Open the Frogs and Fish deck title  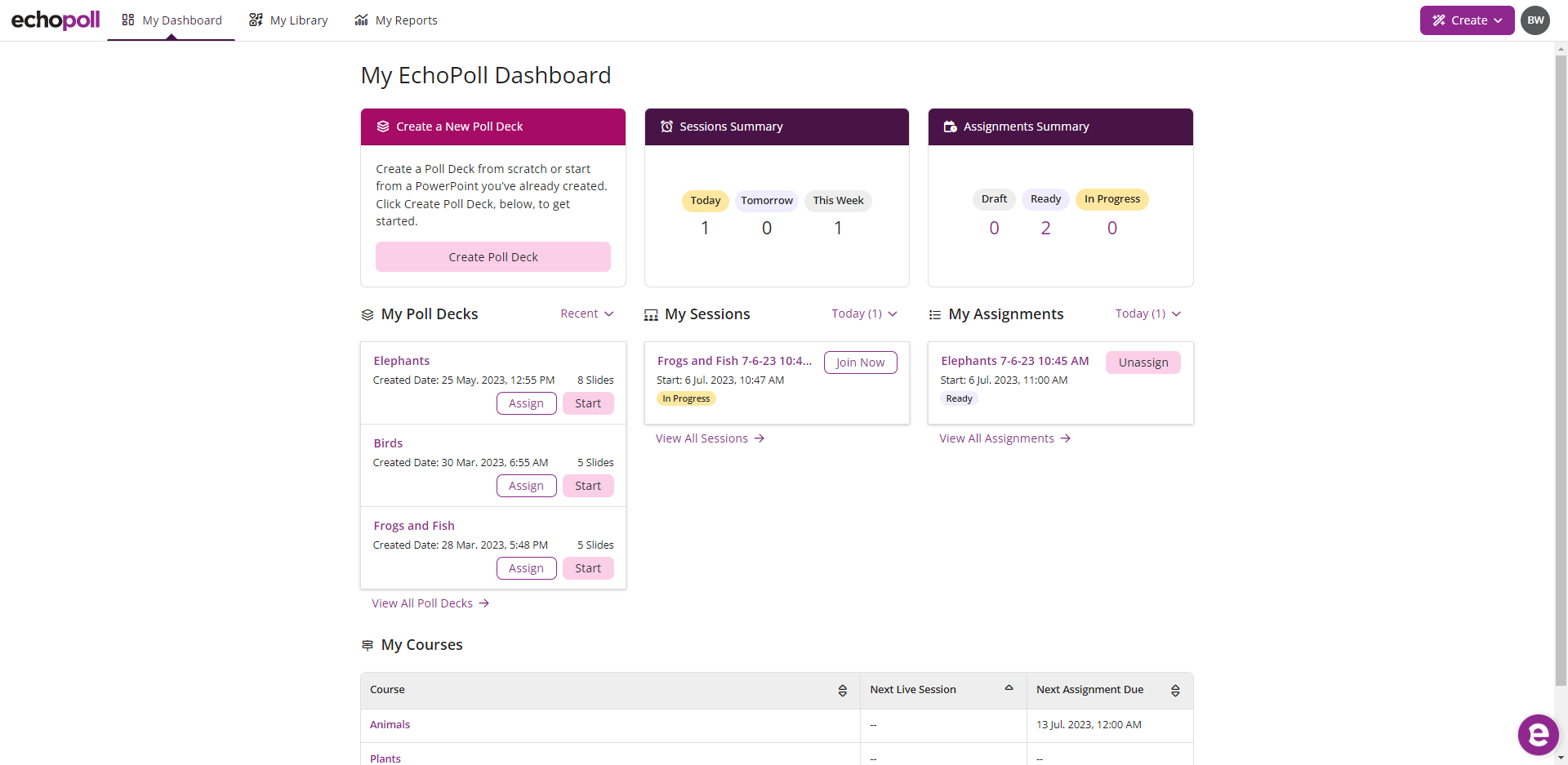coord(414,526)
